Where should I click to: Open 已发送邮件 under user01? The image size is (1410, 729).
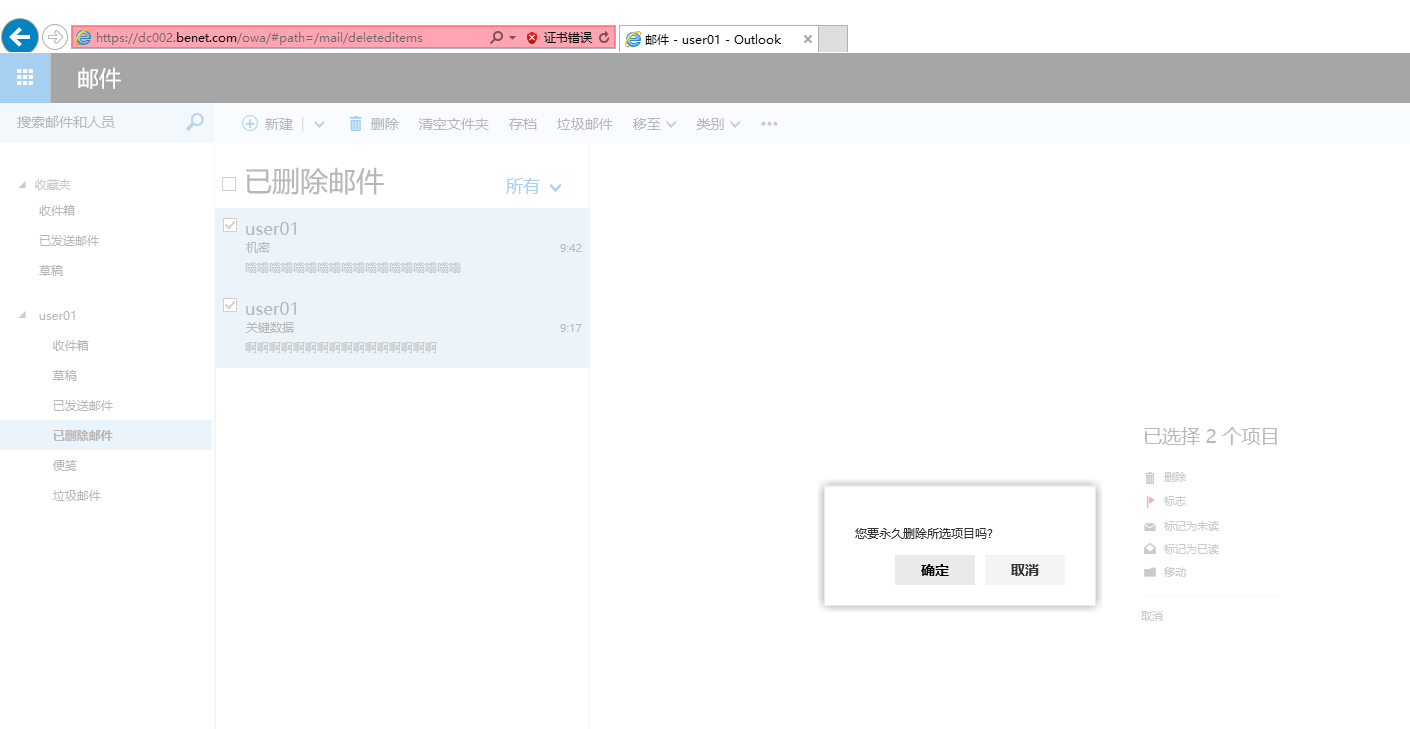point(83,406)
